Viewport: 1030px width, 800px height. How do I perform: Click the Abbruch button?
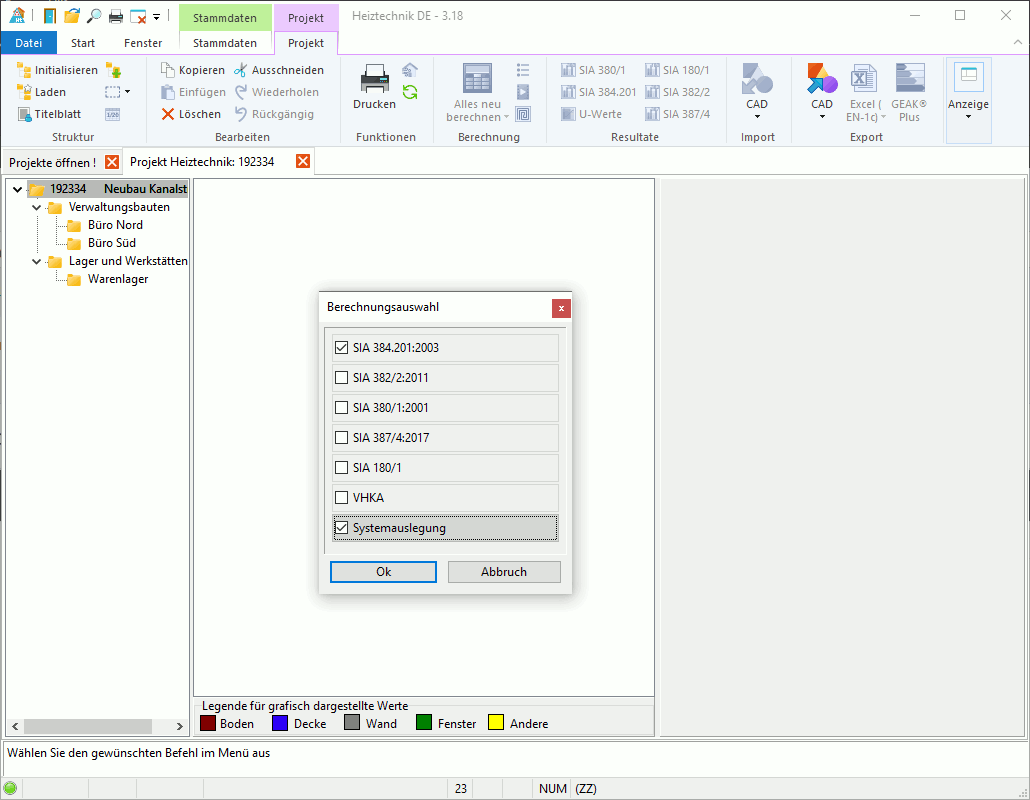[504, 572]
